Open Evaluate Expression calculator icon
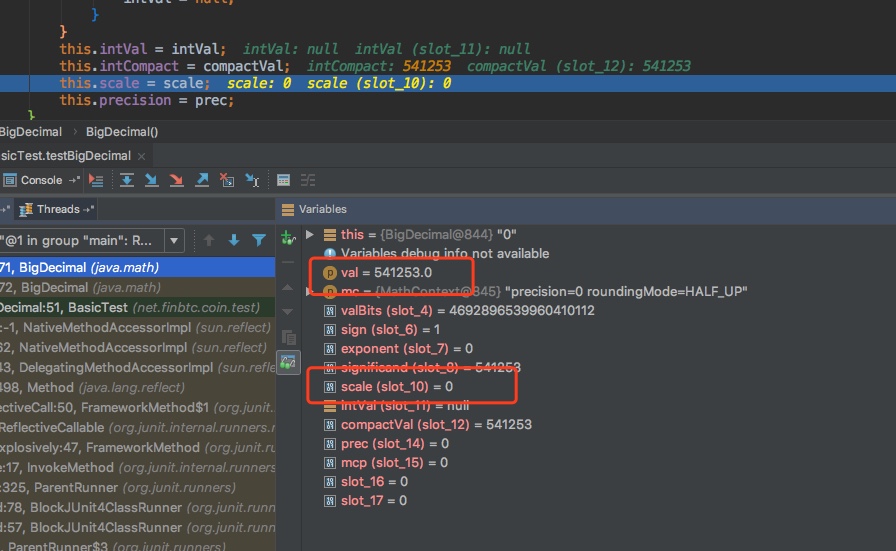The height and width of the screenshot is (551, 896). click(x=283, y=181)
